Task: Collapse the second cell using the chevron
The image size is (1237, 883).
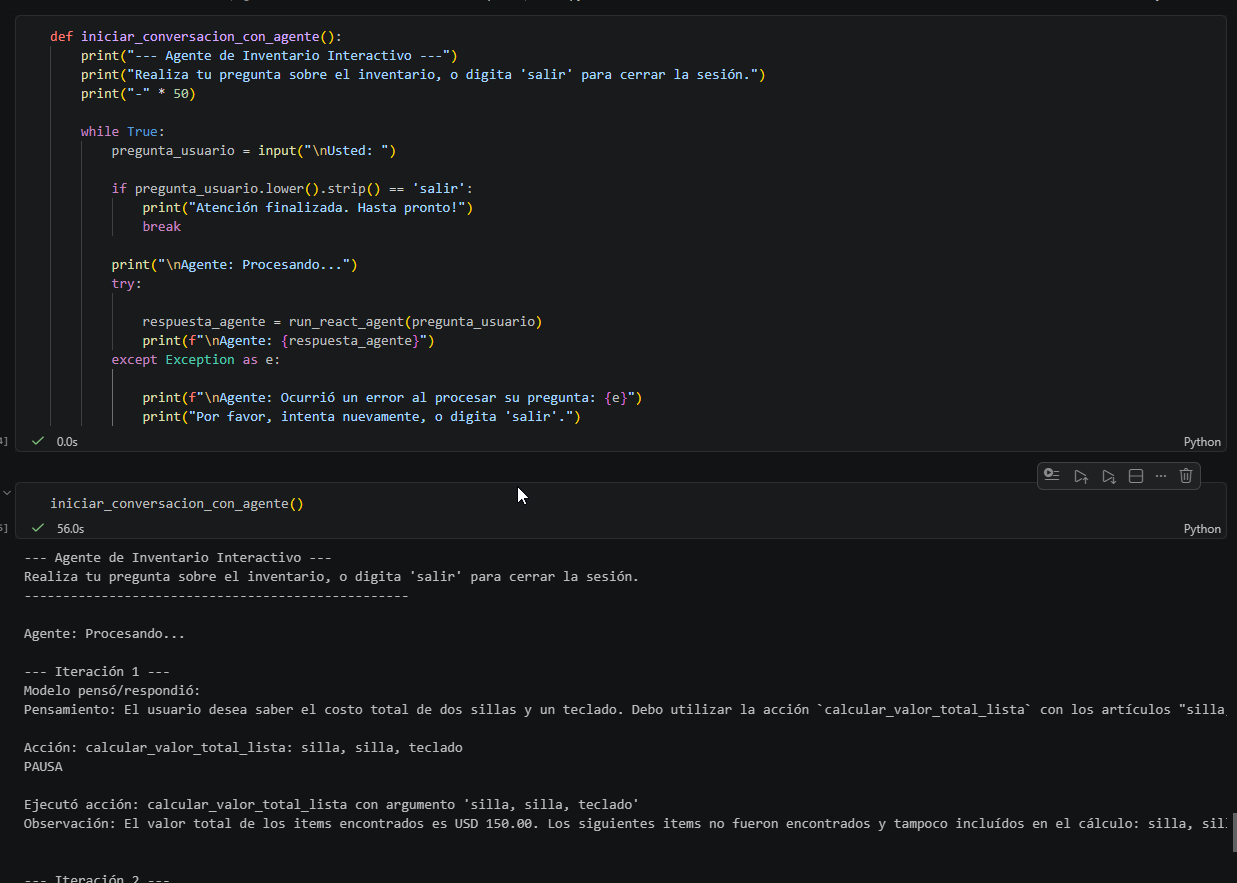Action: 7,492
